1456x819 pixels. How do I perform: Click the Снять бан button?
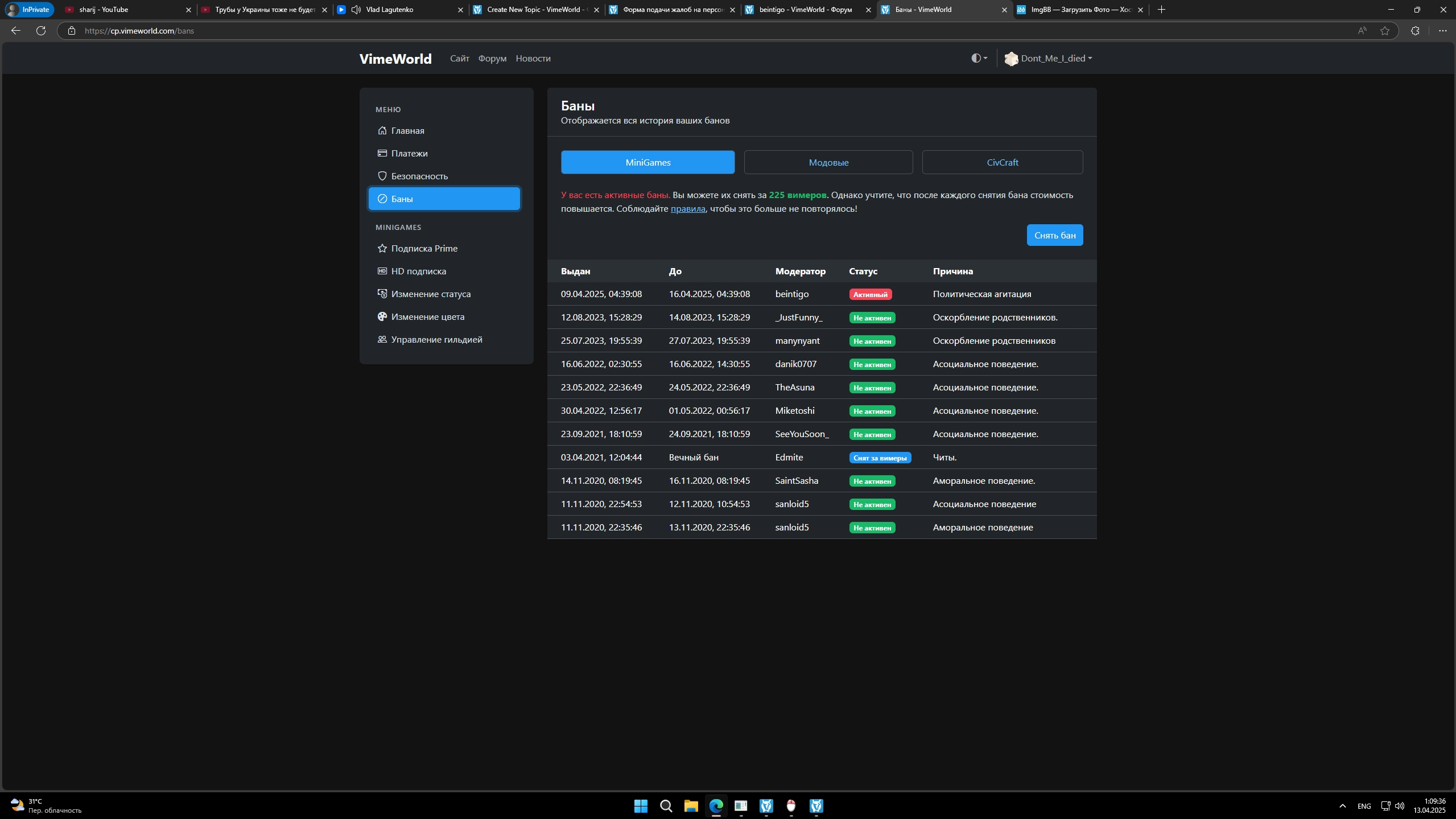coord(1054,236)
